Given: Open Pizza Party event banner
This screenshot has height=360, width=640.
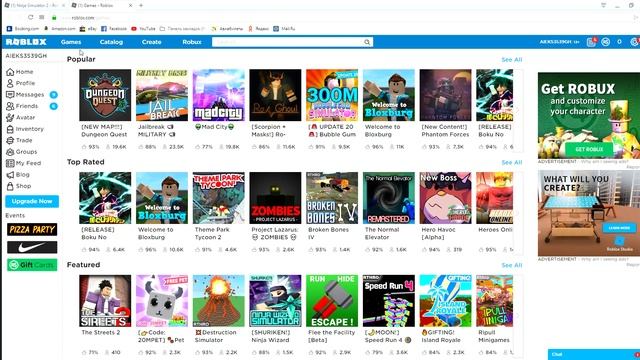Looking at the screenshot, I should coord(32,229).
